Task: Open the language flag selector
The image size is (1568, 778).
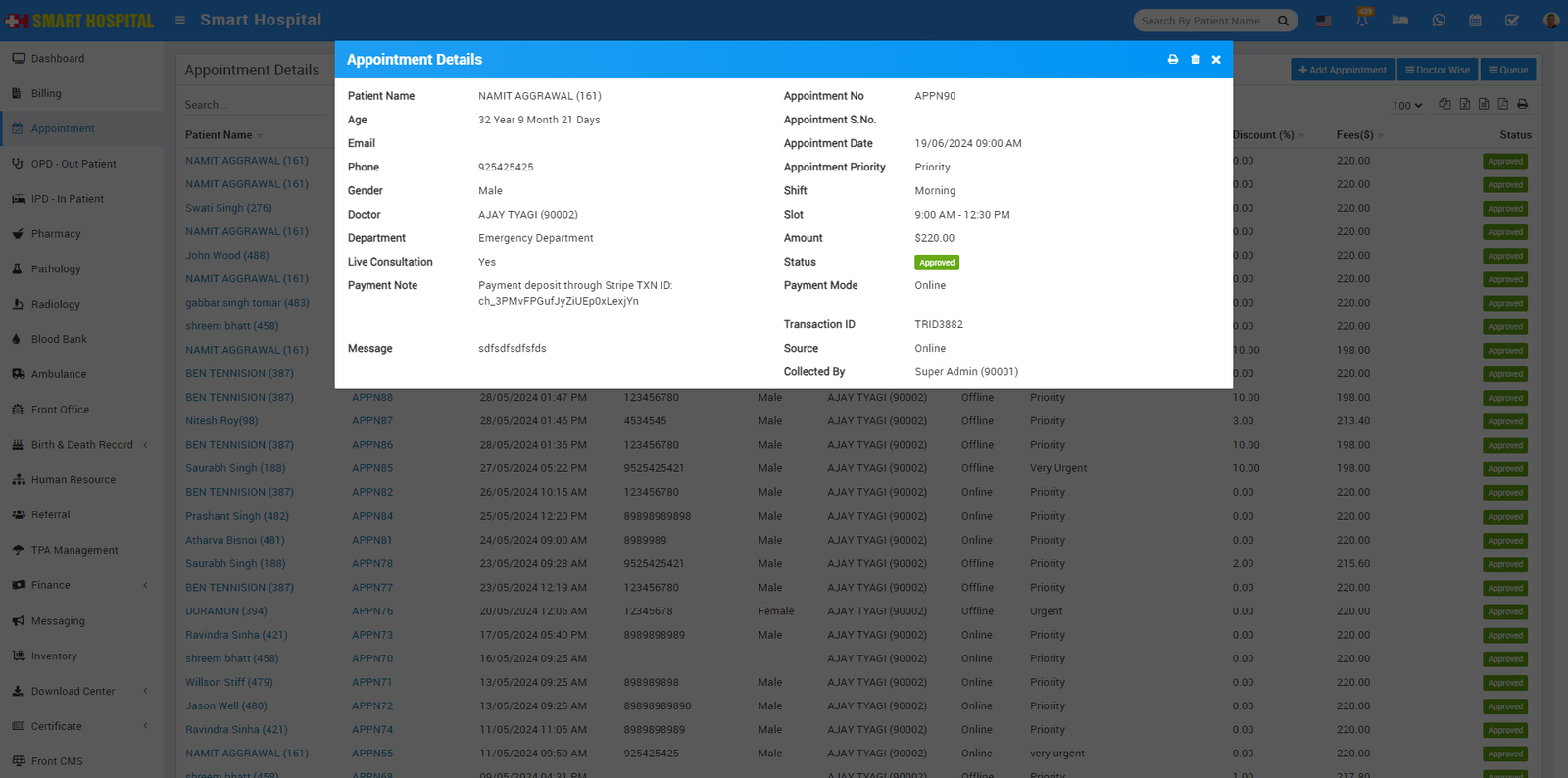Action: [1324, 21]
